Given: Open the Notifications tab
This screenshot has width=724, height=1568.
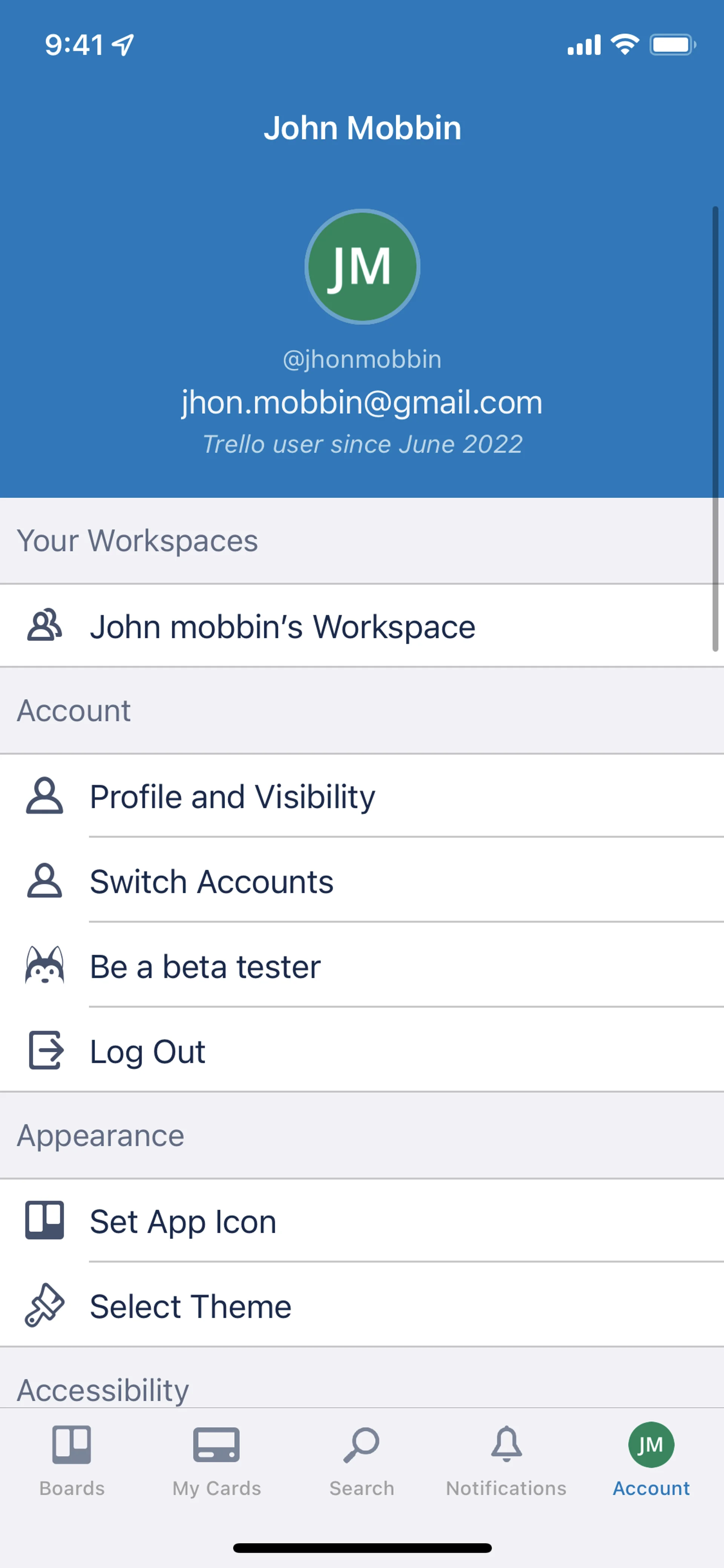Looking at the screenshot, I should click(506, 1461).
